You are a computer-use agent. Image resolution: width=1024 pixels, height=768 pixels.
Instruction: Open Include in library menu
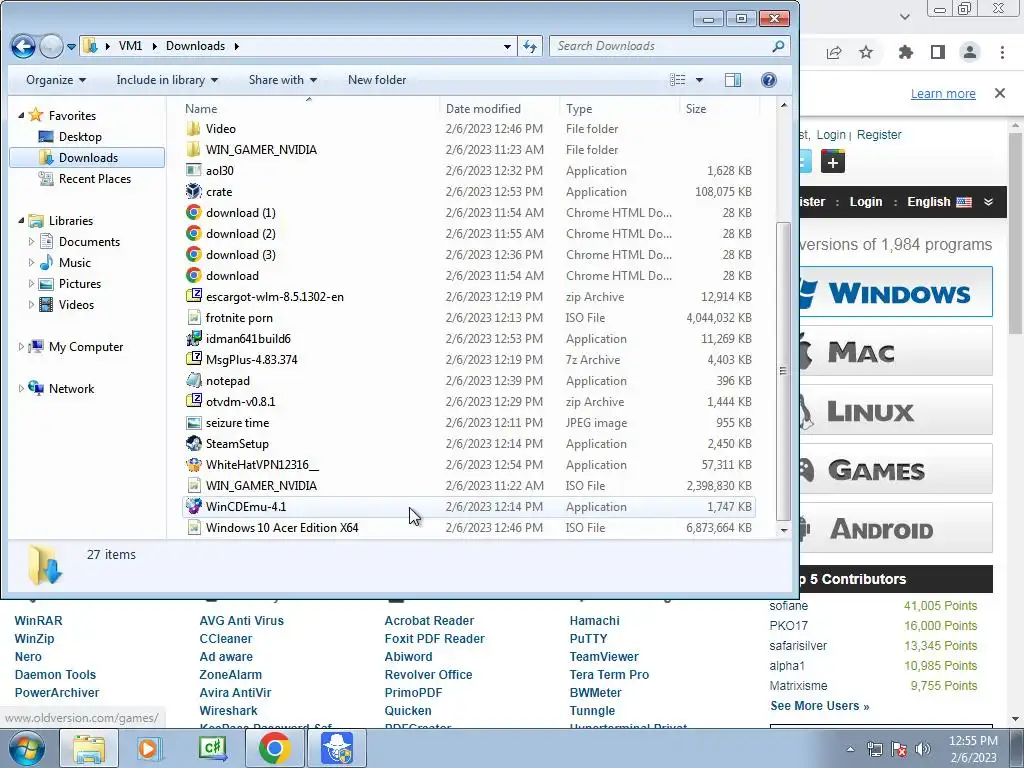167,80
